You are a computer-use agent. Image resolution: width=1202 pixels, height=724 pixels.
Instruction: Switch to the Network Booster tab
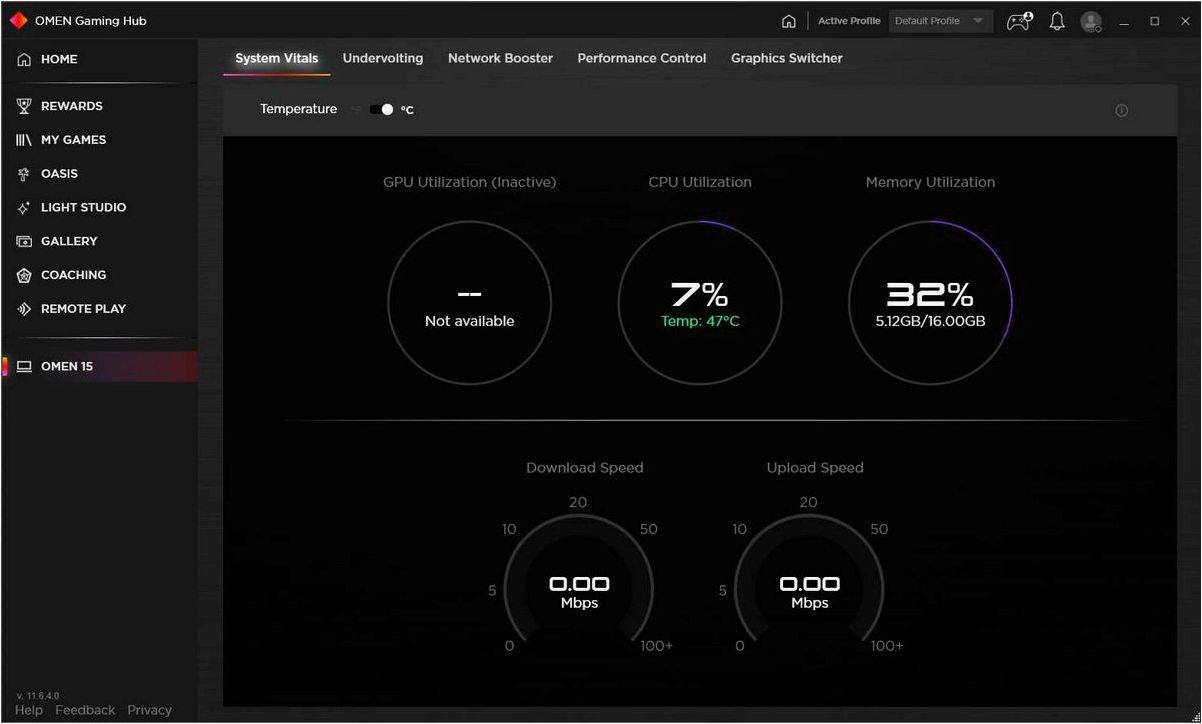(x=500, y=58)
